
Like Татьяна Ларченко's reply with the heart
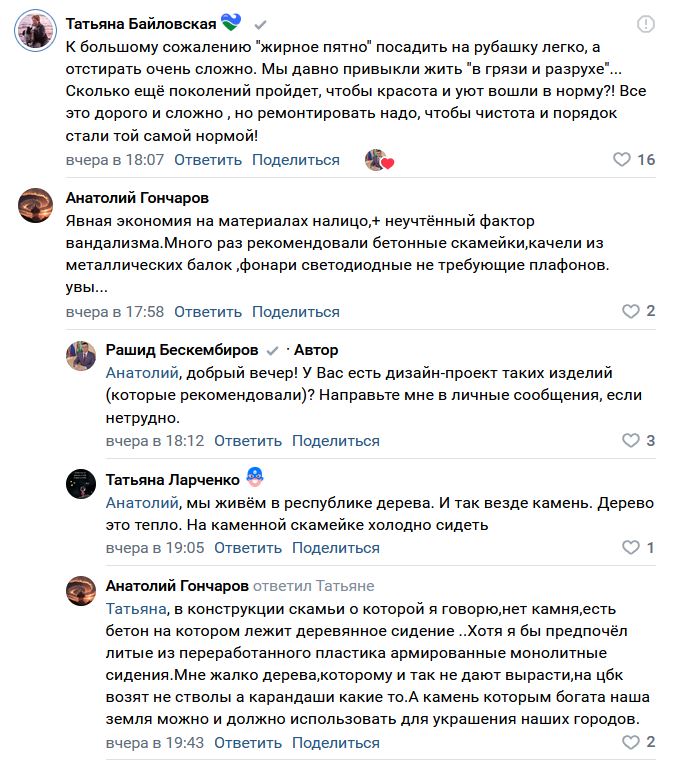631,547
